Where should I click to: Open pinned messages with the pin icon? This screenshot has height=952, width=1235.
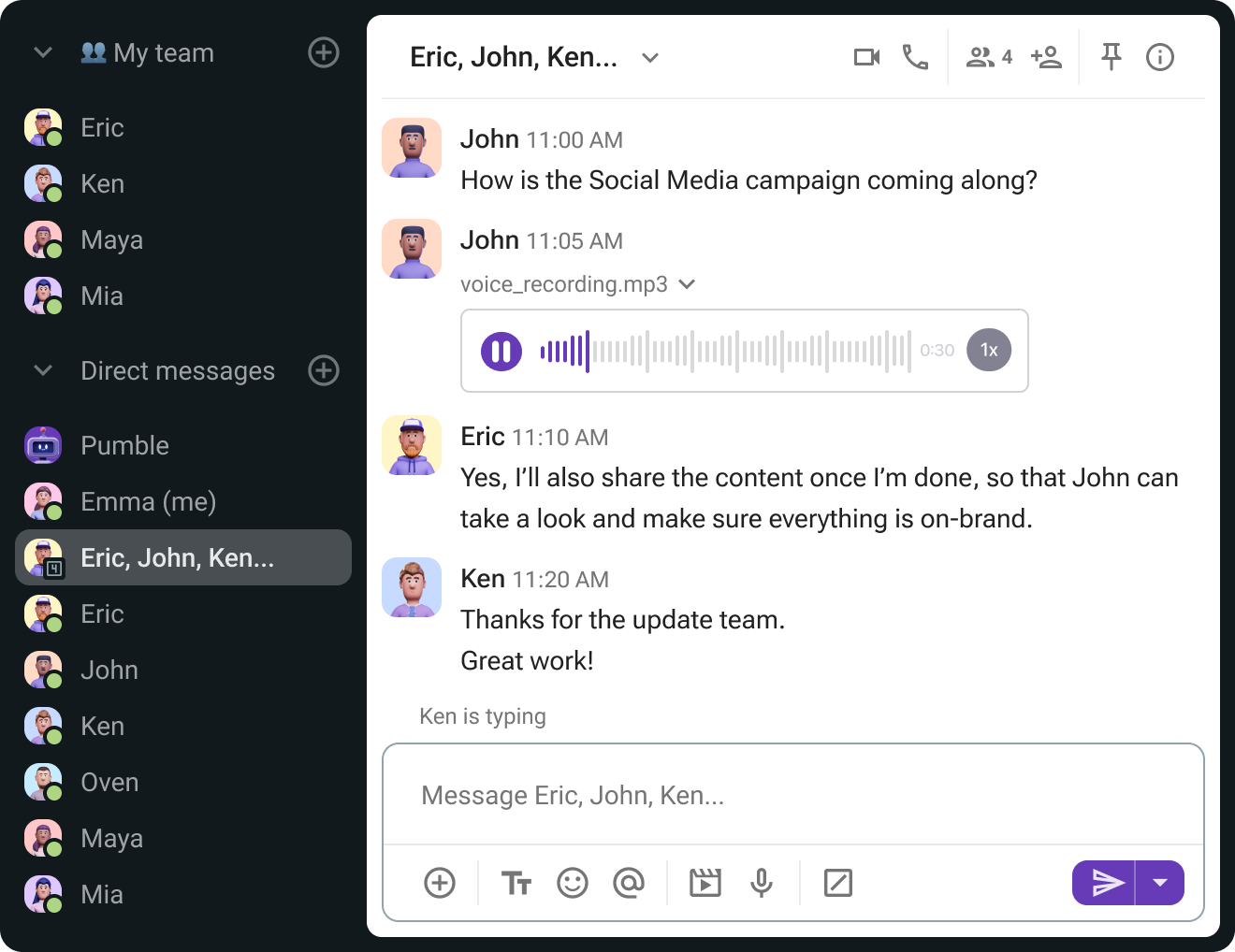click(x=1111, y=58)
